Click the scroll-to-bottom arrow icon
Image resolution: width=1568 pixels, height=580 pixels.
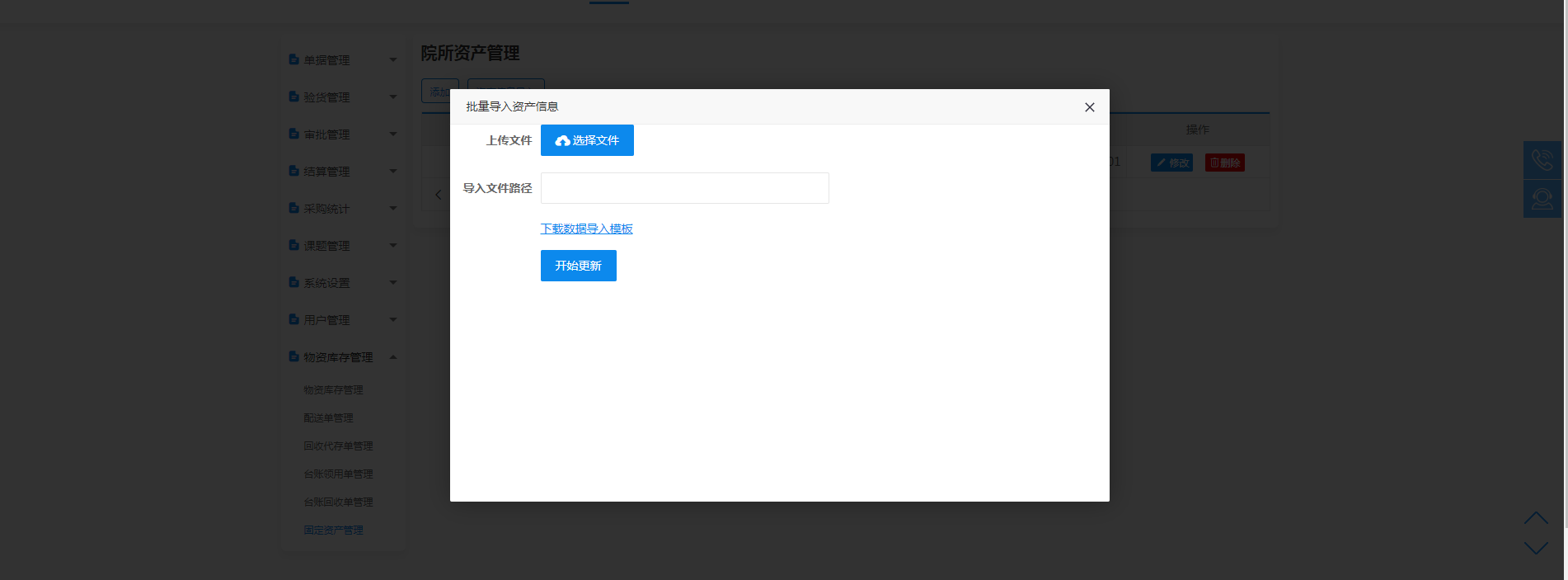pos(1536,548)
